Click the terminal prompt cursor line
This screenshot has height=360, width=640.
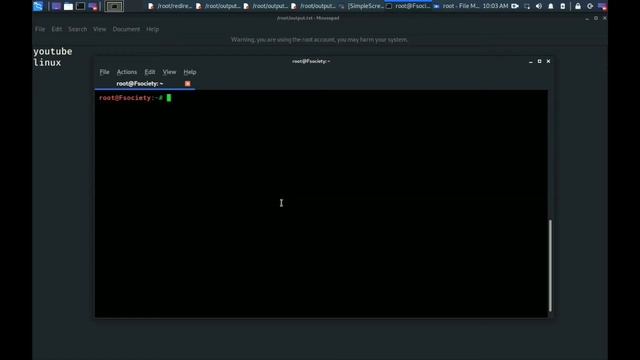pyautogui.click(x=169, y=98)
